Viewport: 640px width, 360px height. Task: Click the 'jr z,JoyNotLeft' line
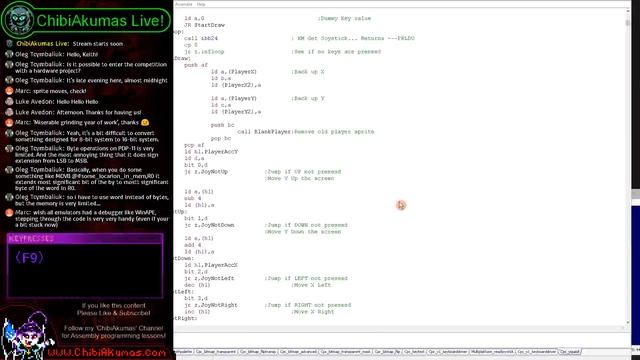click(x=209, y=278)
